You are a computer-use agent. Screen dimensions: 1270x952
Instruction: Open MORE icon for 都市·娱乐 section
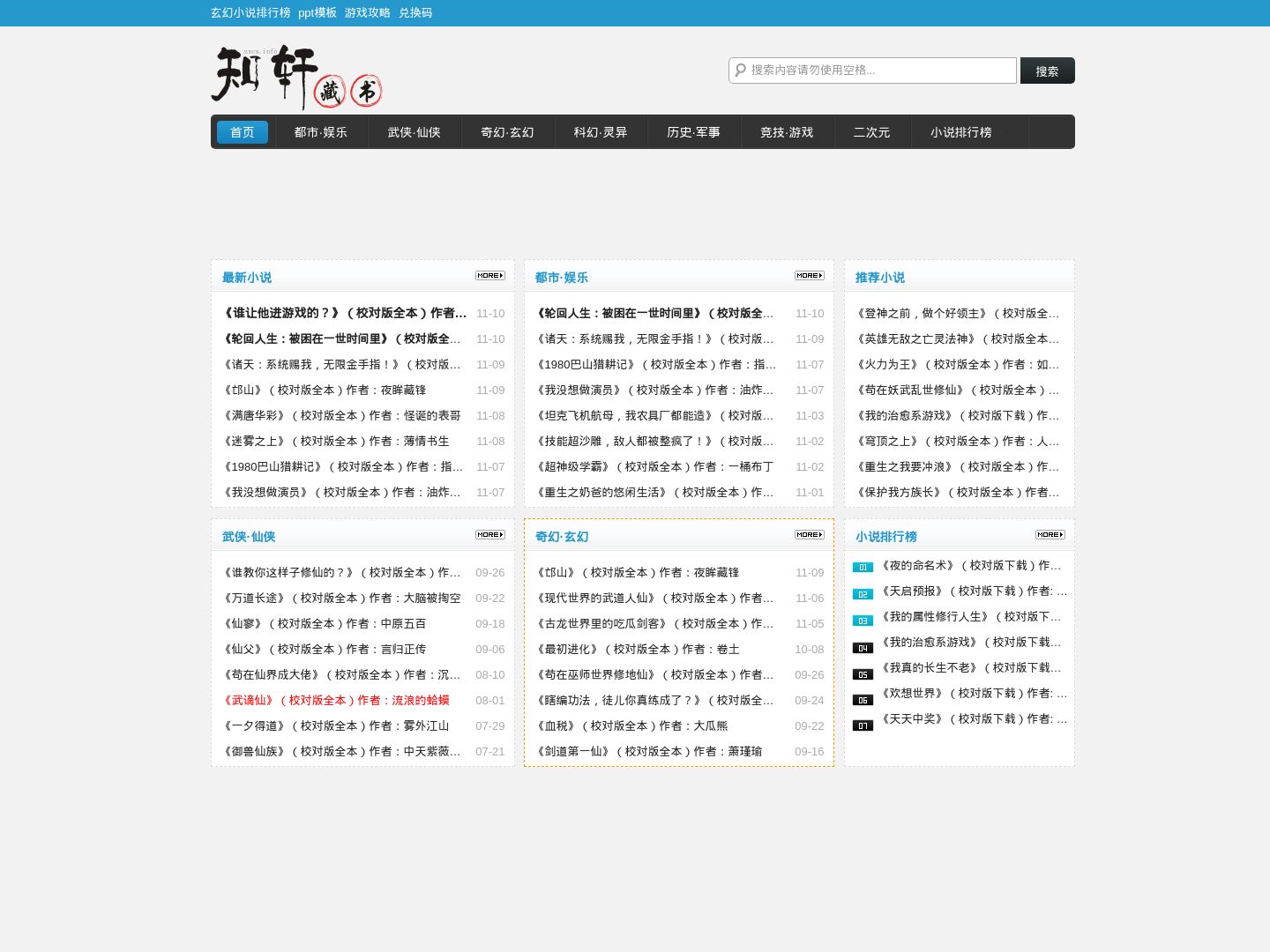[x=810, y=276]
